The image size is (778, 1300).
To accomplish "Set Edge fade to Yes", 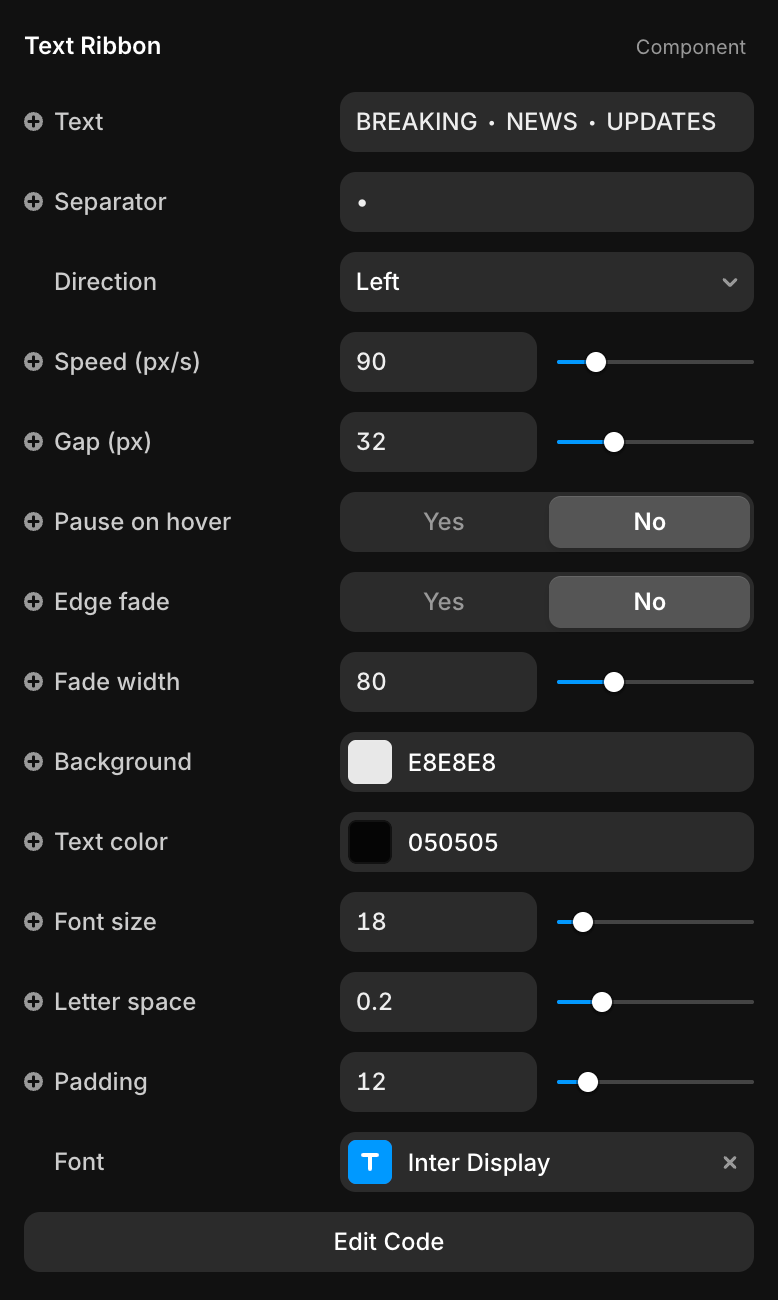I will coord(444,602).
